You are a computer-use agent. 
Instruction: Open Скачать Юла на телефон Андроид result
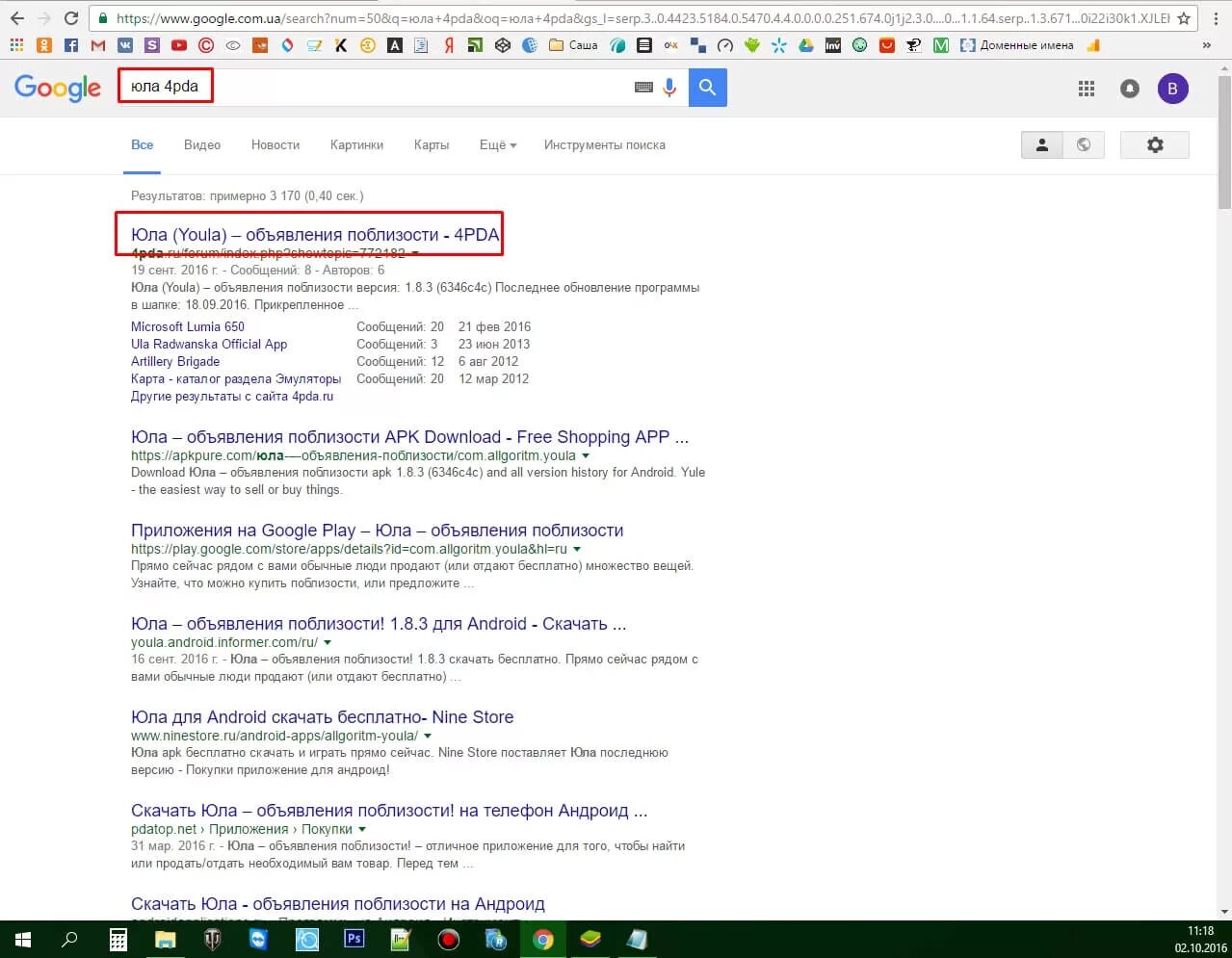click(x=389, y=811)
